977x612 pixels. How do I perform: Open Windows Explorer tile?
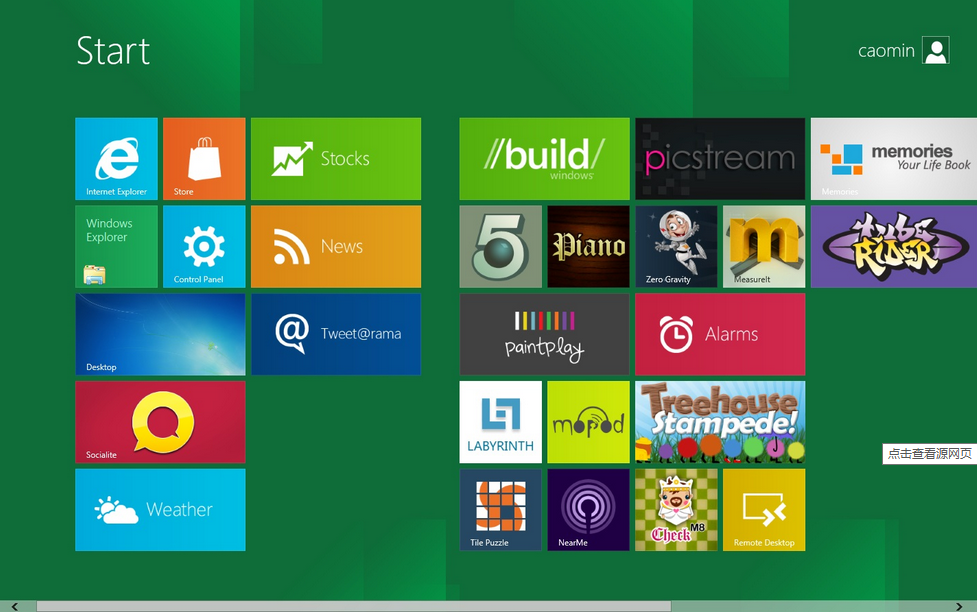(x=117, y=247)
